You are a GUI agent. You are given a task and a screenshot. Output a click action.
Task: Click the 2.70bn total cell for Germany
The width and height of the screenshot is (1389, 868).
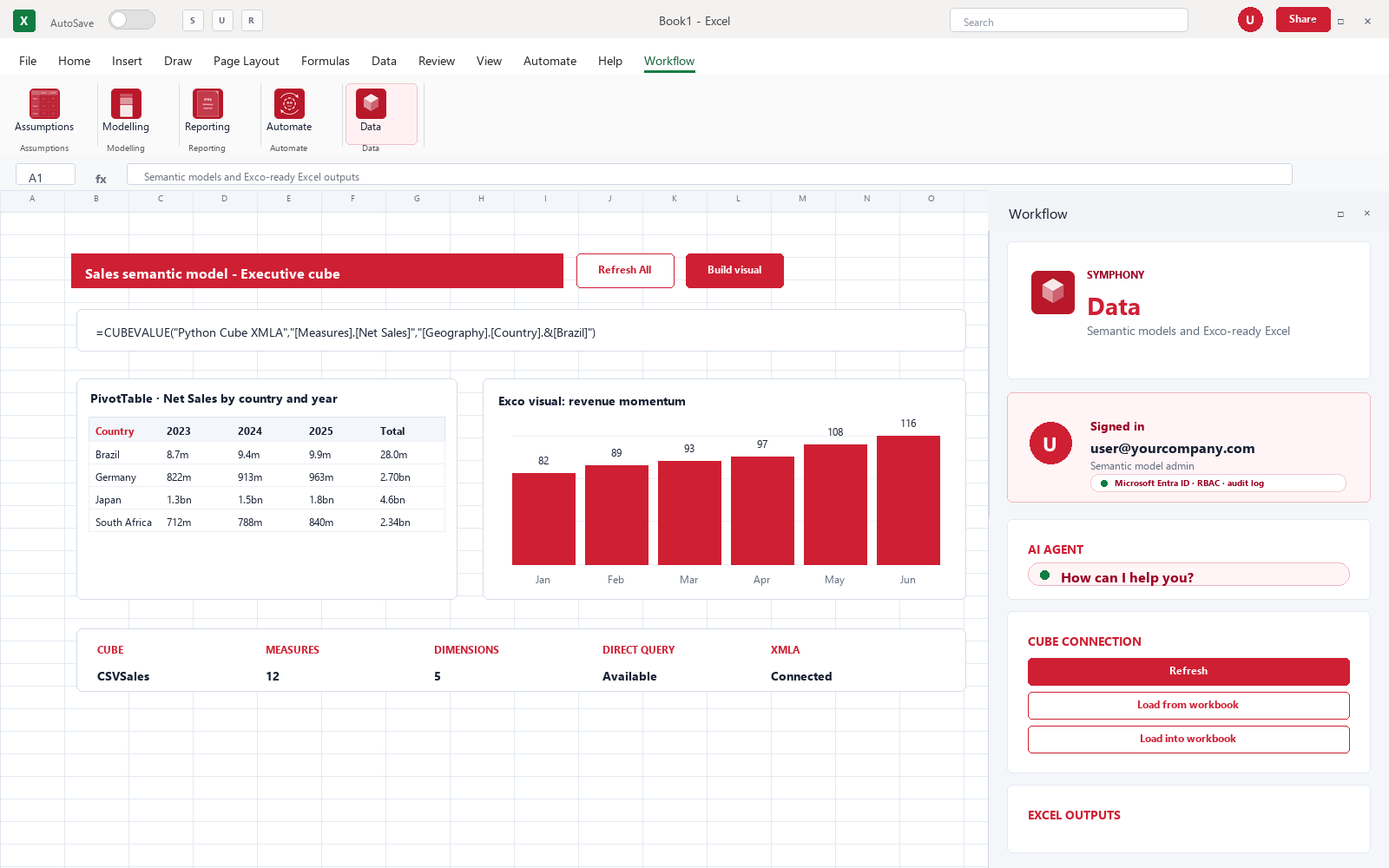coord(395,477)
